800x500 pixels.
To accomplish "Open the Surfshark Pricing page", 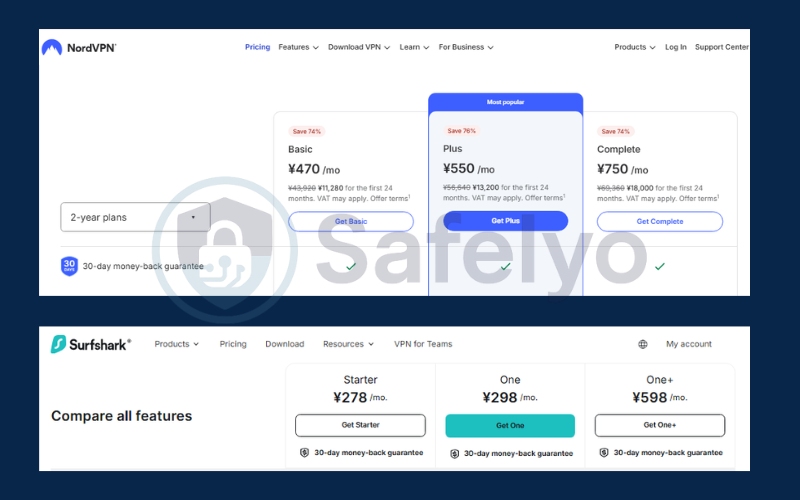I will [x=233, y=344].
